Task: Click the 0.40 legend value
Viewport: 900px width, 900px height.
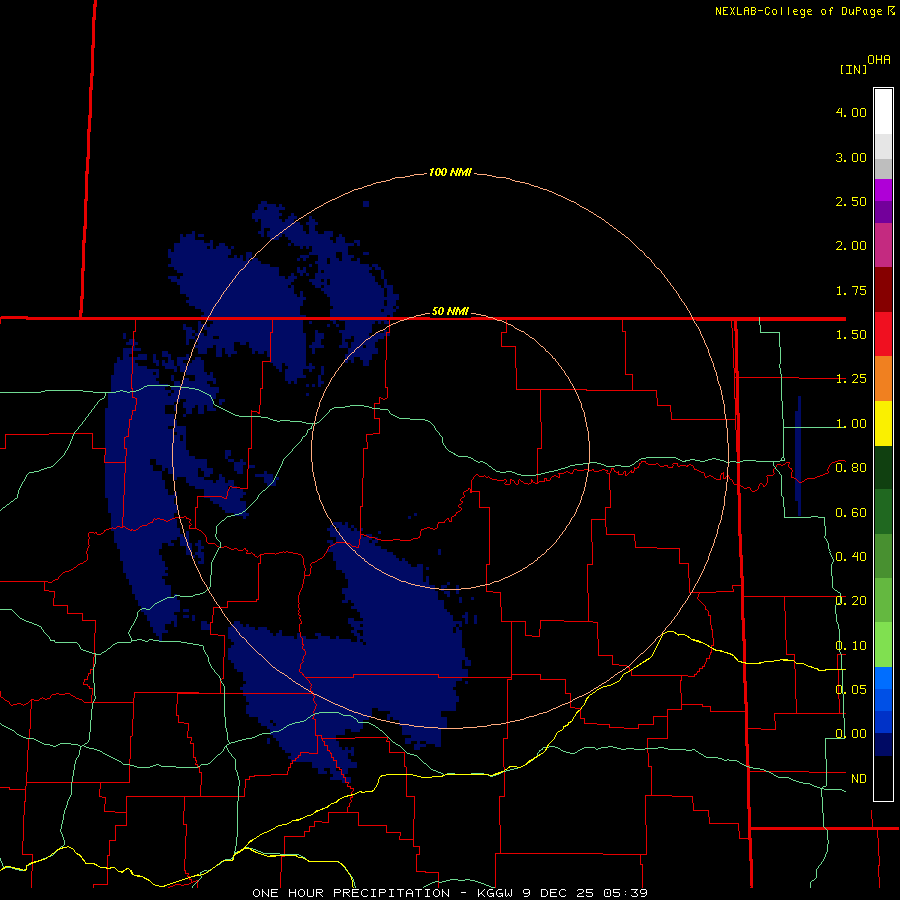Action: pos(851,557)
